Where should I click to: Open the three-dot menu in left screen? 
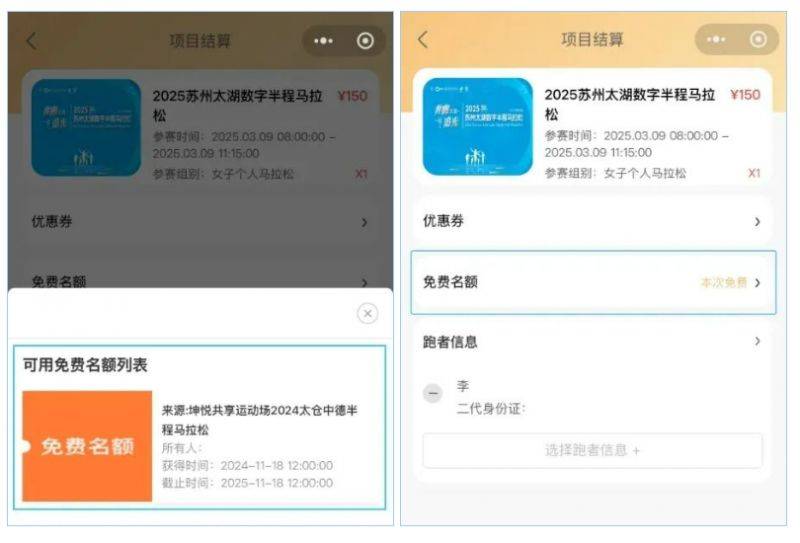[323, 40]
